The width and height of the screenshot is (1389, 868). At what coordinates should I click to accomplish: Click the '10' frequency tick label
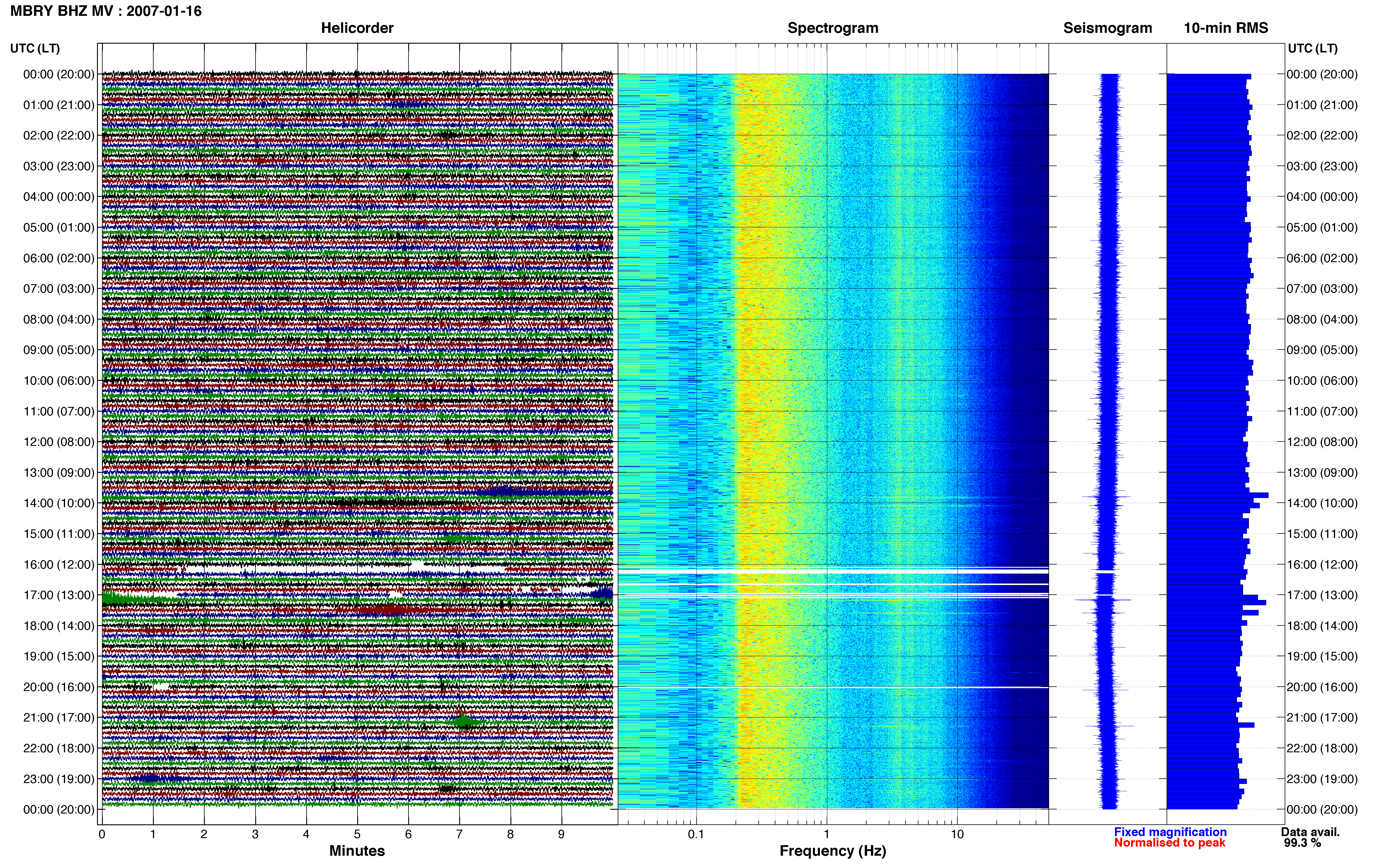pyautogui.click(x=957, y=834)
